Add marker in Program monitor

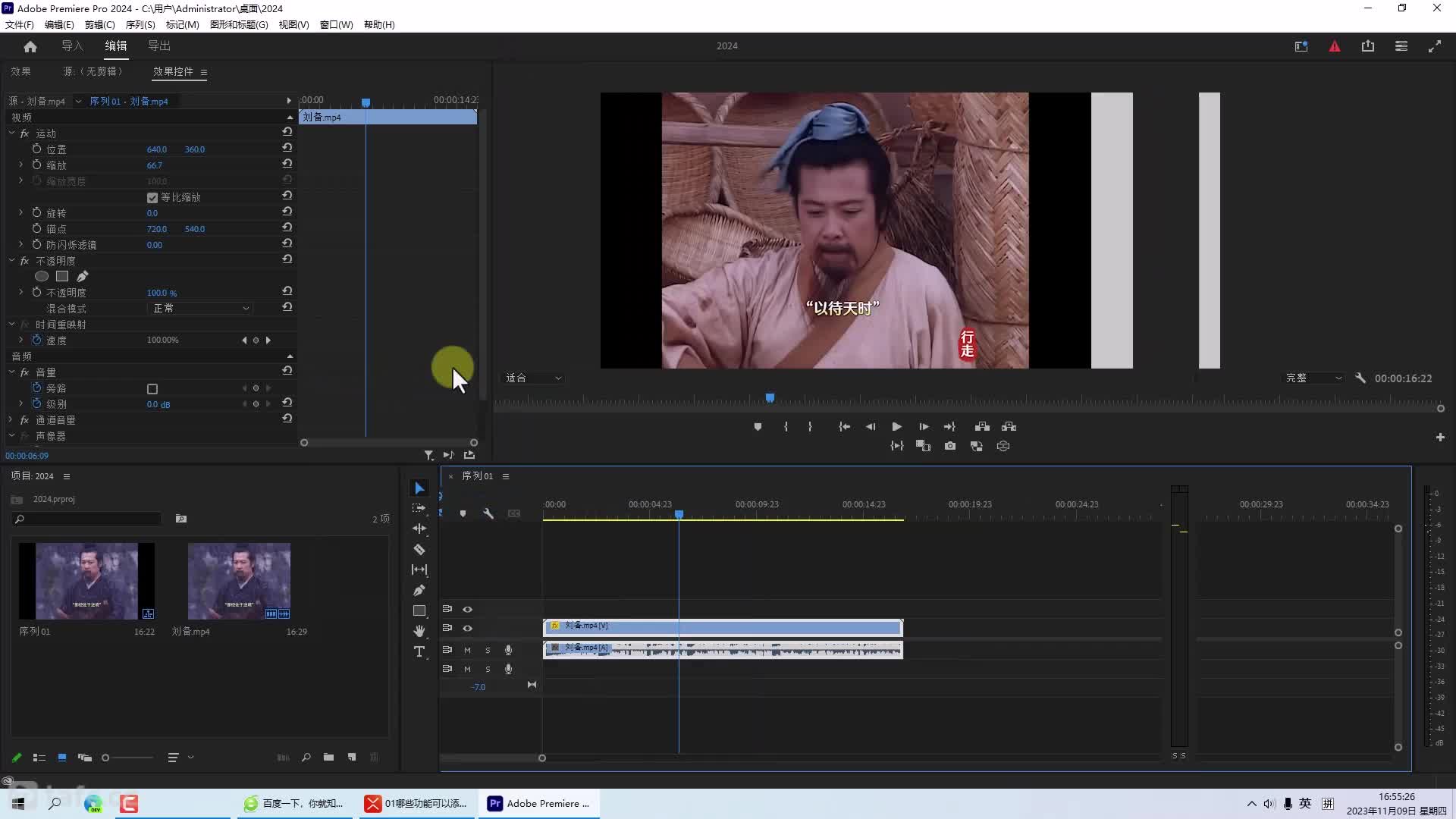click(758, 427)
